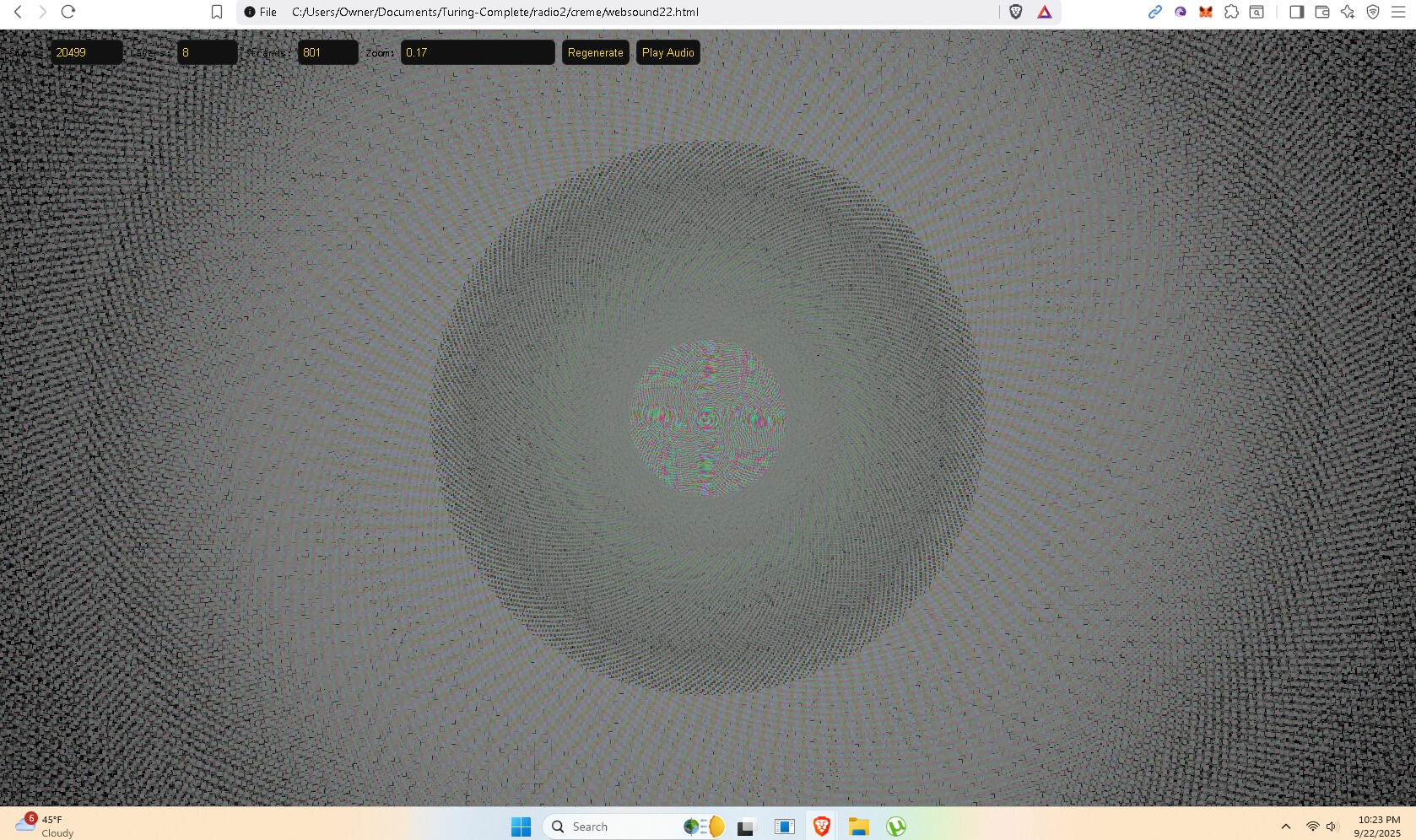
Task: Open Brave VPN shield icon
Action: click(1373, 12)
